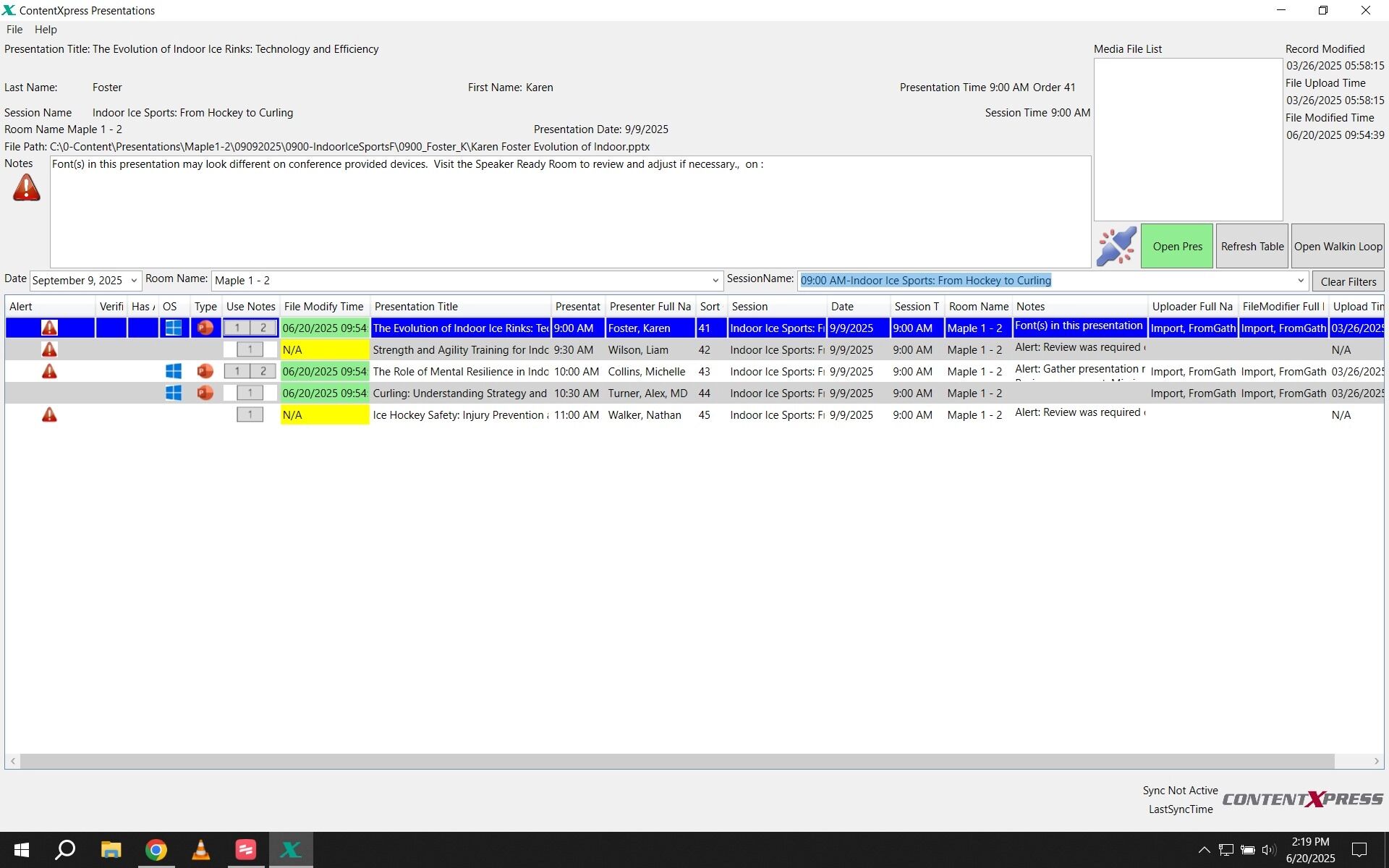
Task: Click Windows OS icon in Curling presentation row
Action: coord(174,393)
